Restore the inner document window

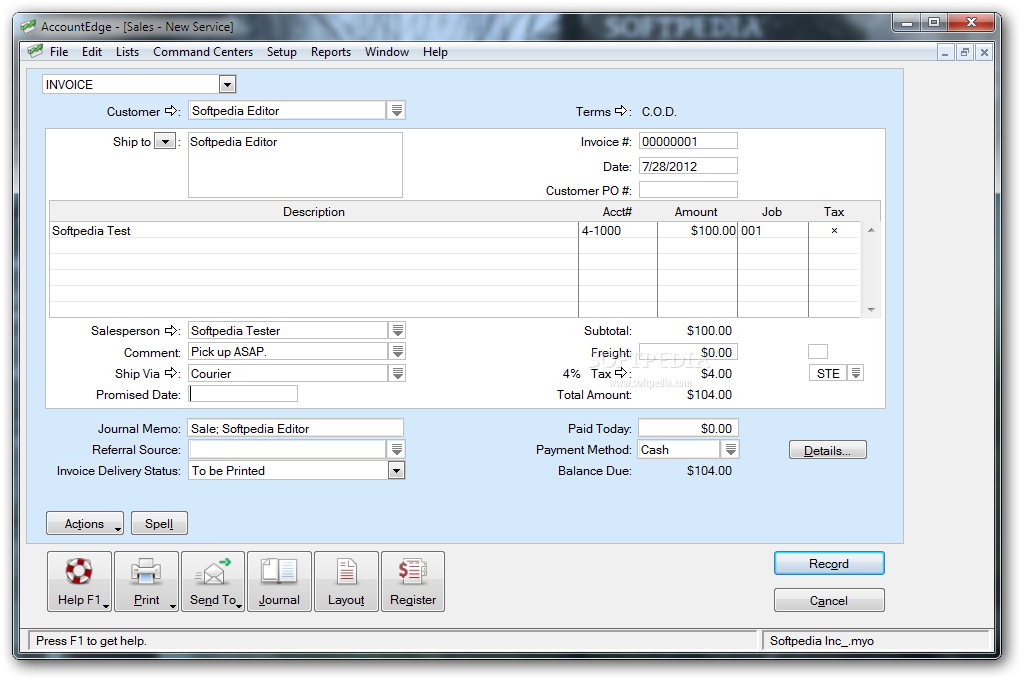pyautogui.click(x=965, y=52)
